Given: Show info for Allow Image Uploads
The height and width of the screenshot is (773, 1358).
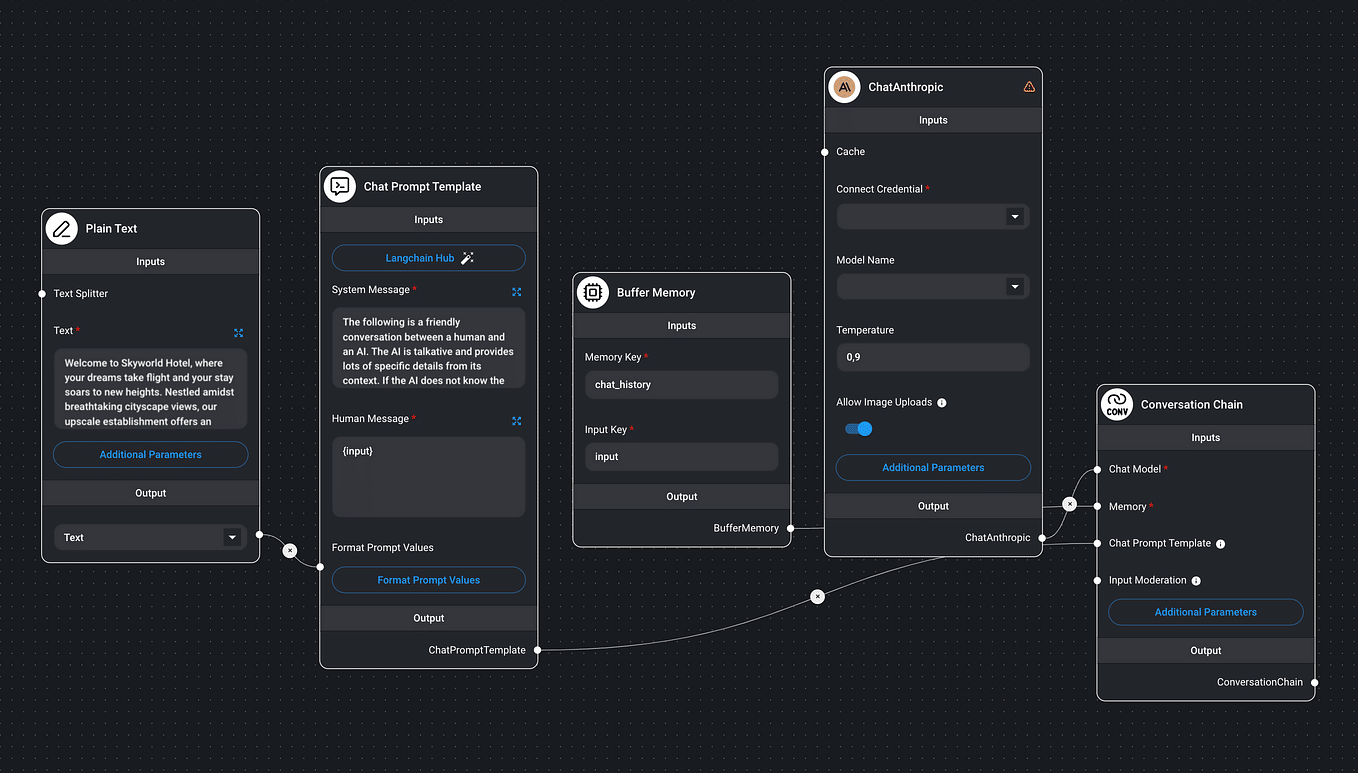Looking at the screenshot, I should click(x=942, y=403).
